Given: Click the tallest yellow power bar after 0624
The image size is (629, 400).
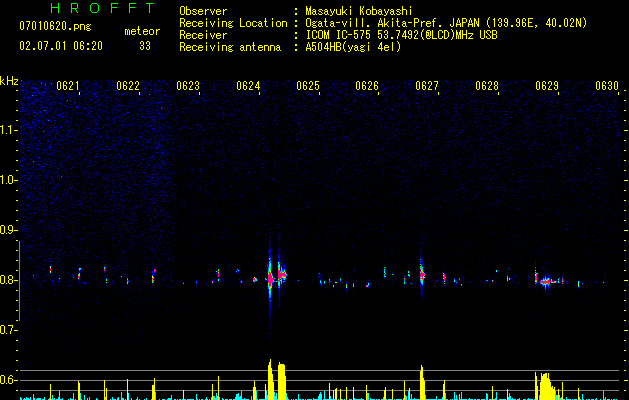Looking at the screenshot, I should pyautogui.click(x=270, y=379).
